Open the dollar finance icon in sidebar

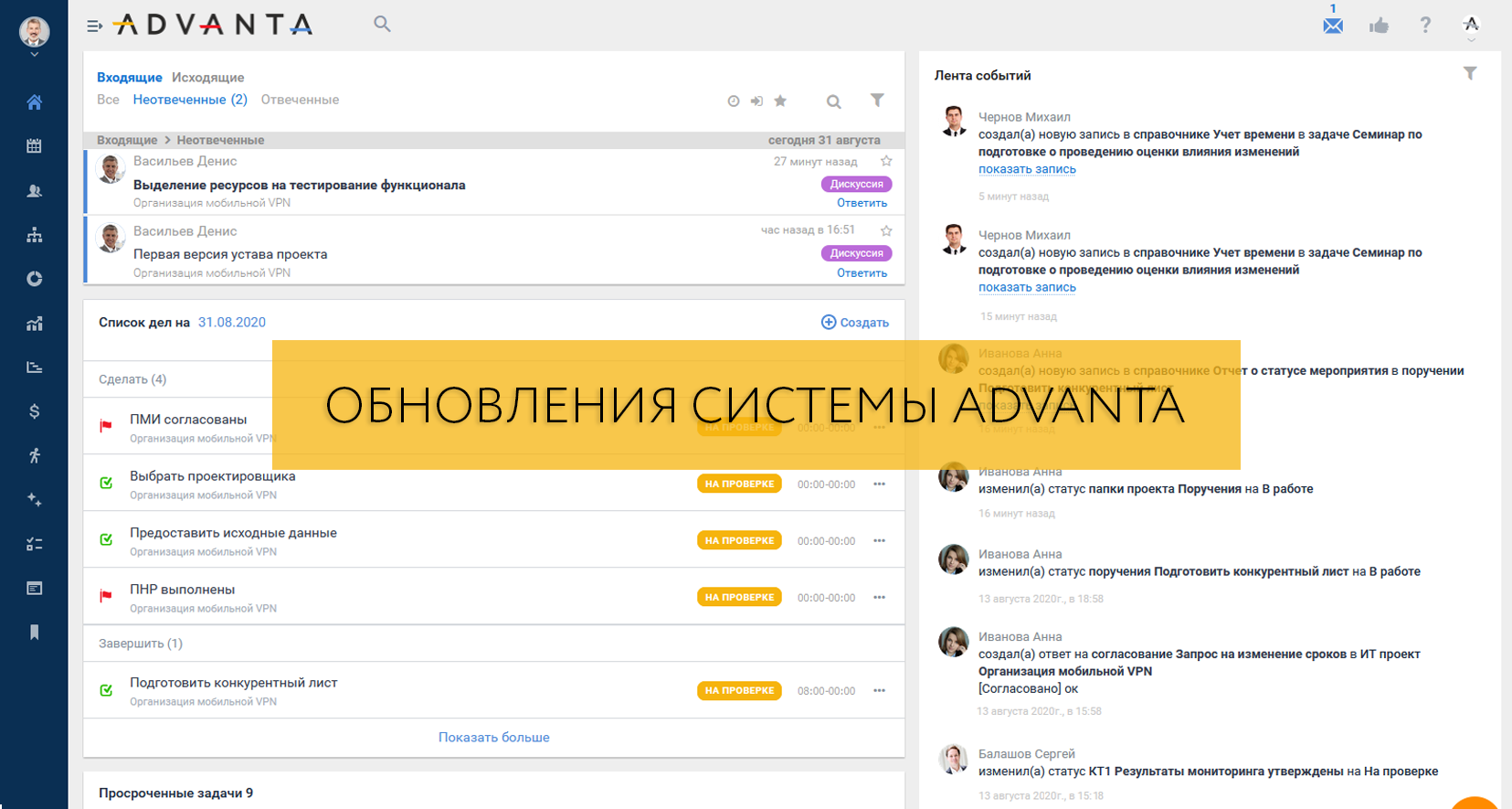click(34, 411)
